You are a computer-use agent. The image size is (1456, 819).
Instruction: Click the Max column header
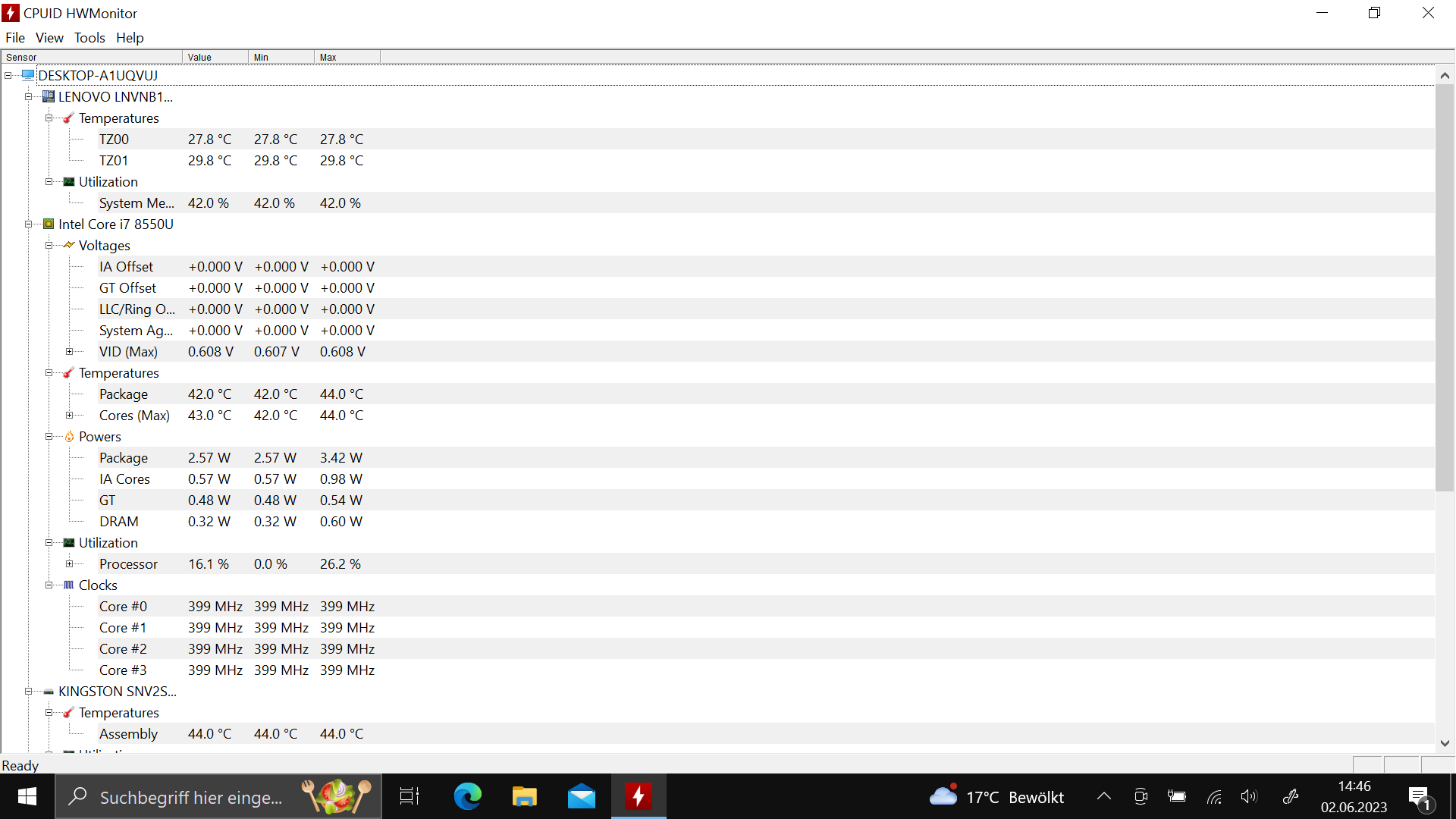pos(346,58)
